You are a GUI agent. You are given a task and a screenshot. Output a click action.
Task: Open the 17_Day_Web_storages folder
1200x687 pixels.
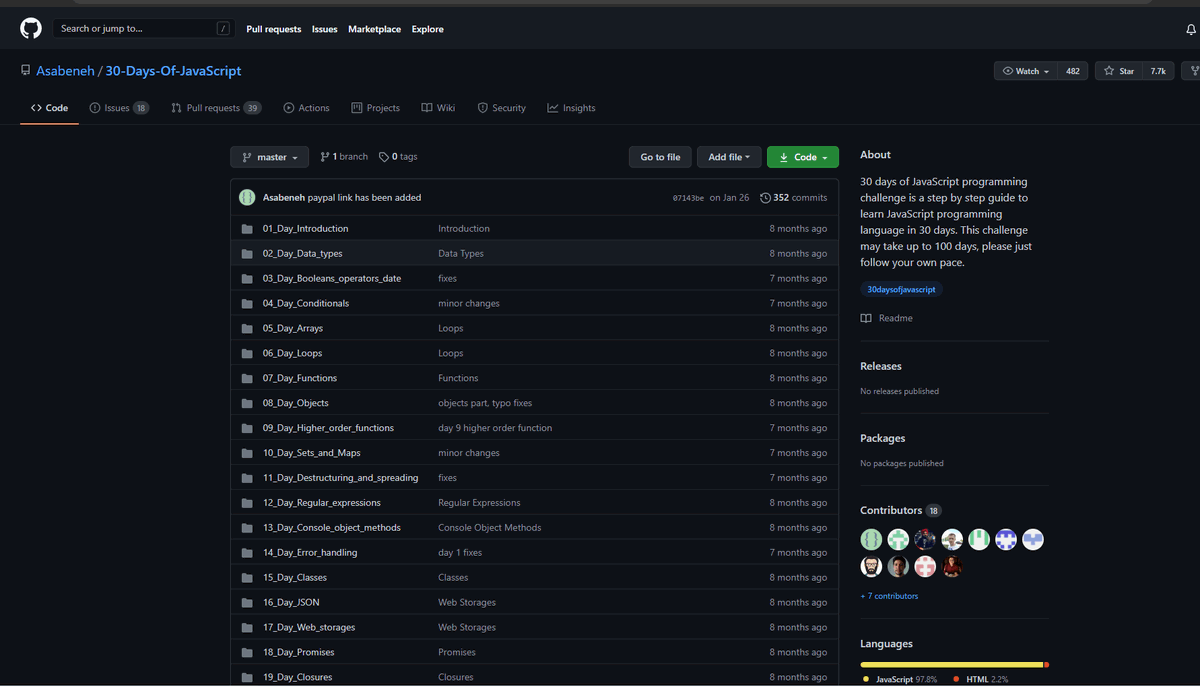tap(309, 628)
